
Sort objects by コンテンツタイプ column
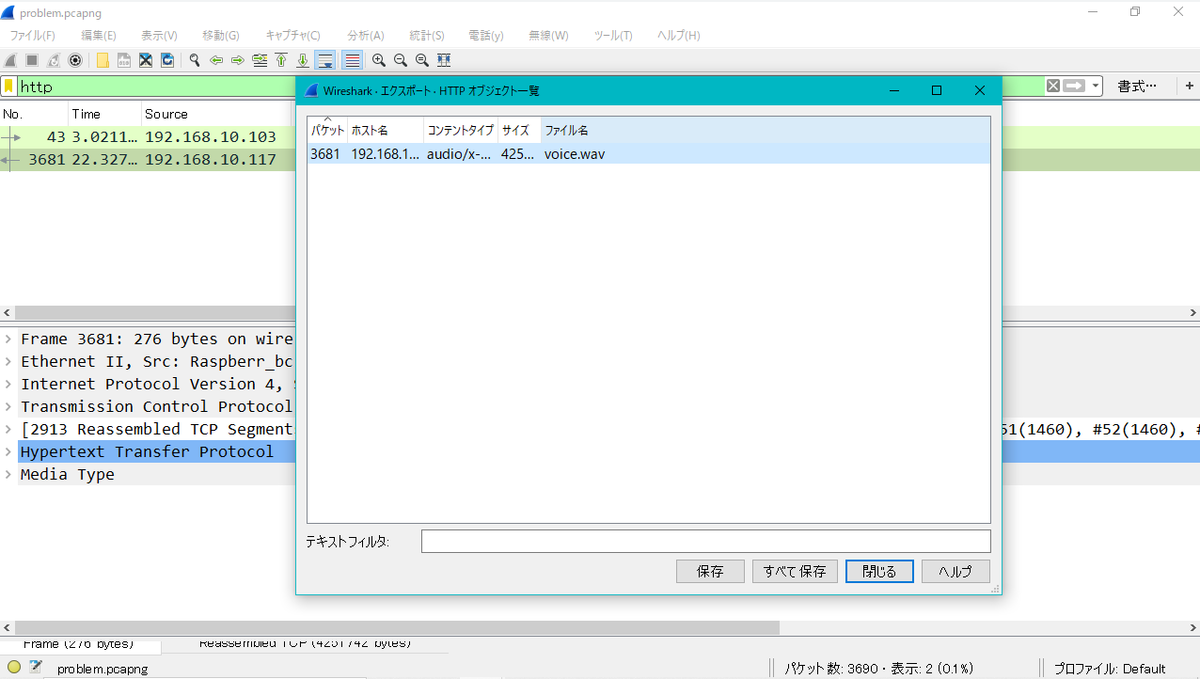461,130
